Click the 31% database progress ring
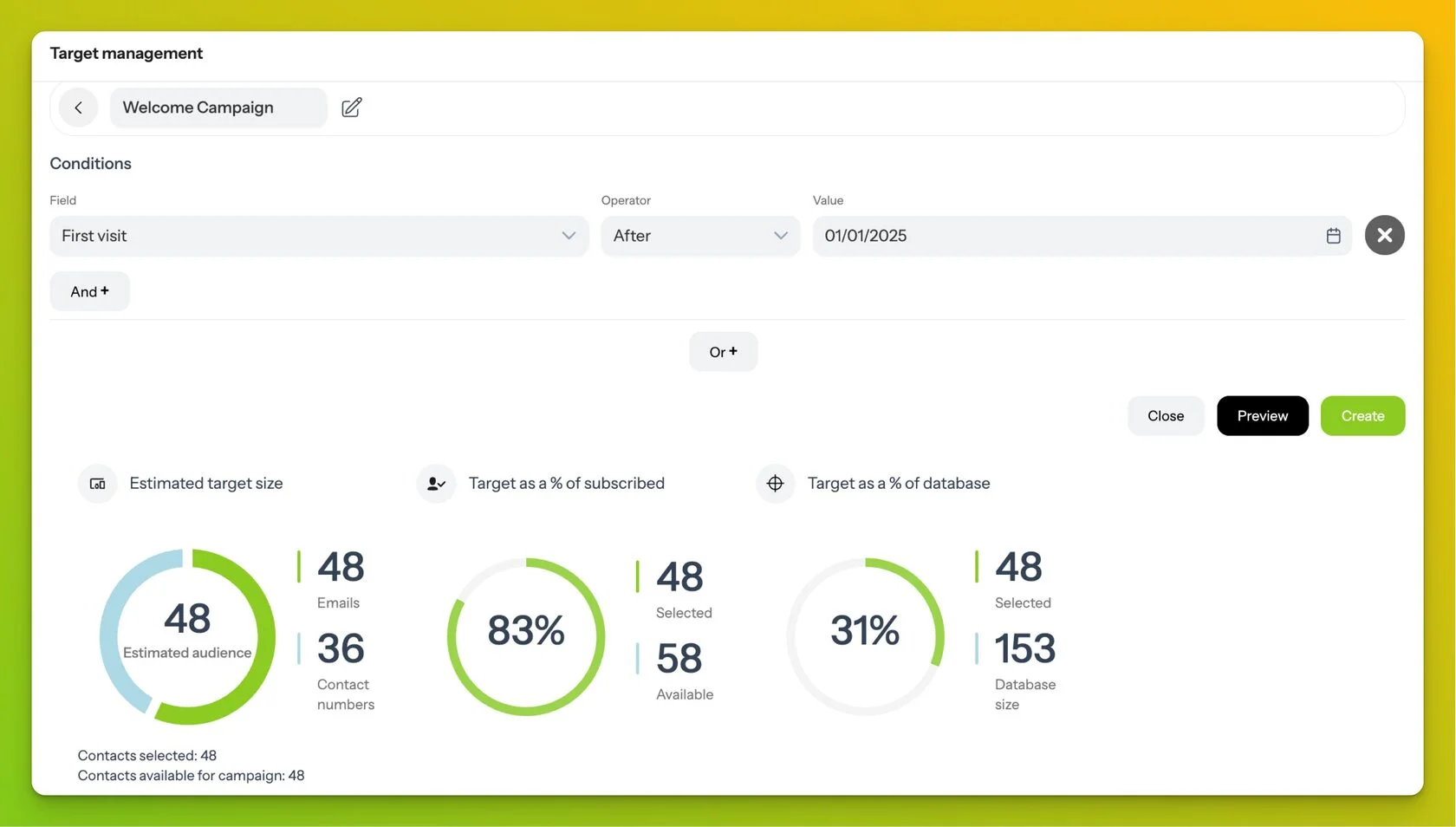This screenshot has width=1456, height=827. (865, 636)
